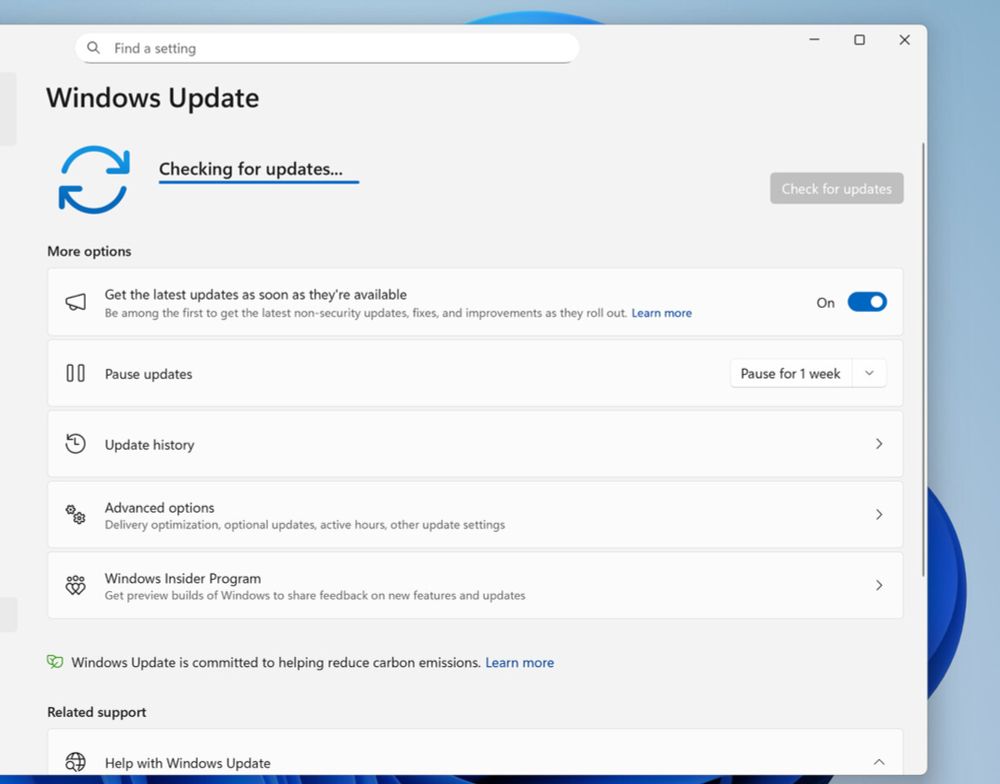Focus the Find a setting search field
1000x784 pixels.
(327, 48)
